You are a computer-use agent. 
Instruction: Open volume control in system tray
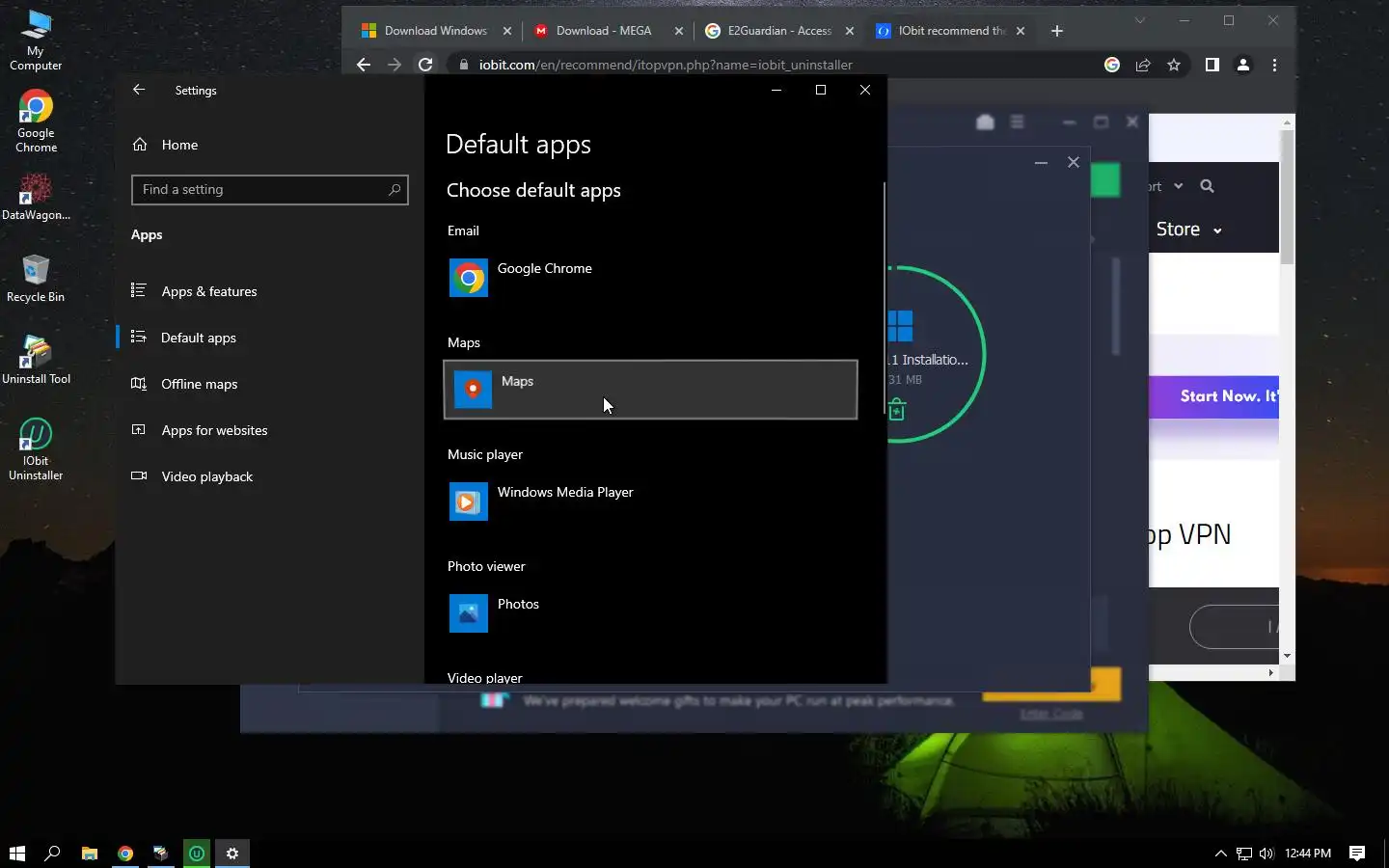[1266, 853]
